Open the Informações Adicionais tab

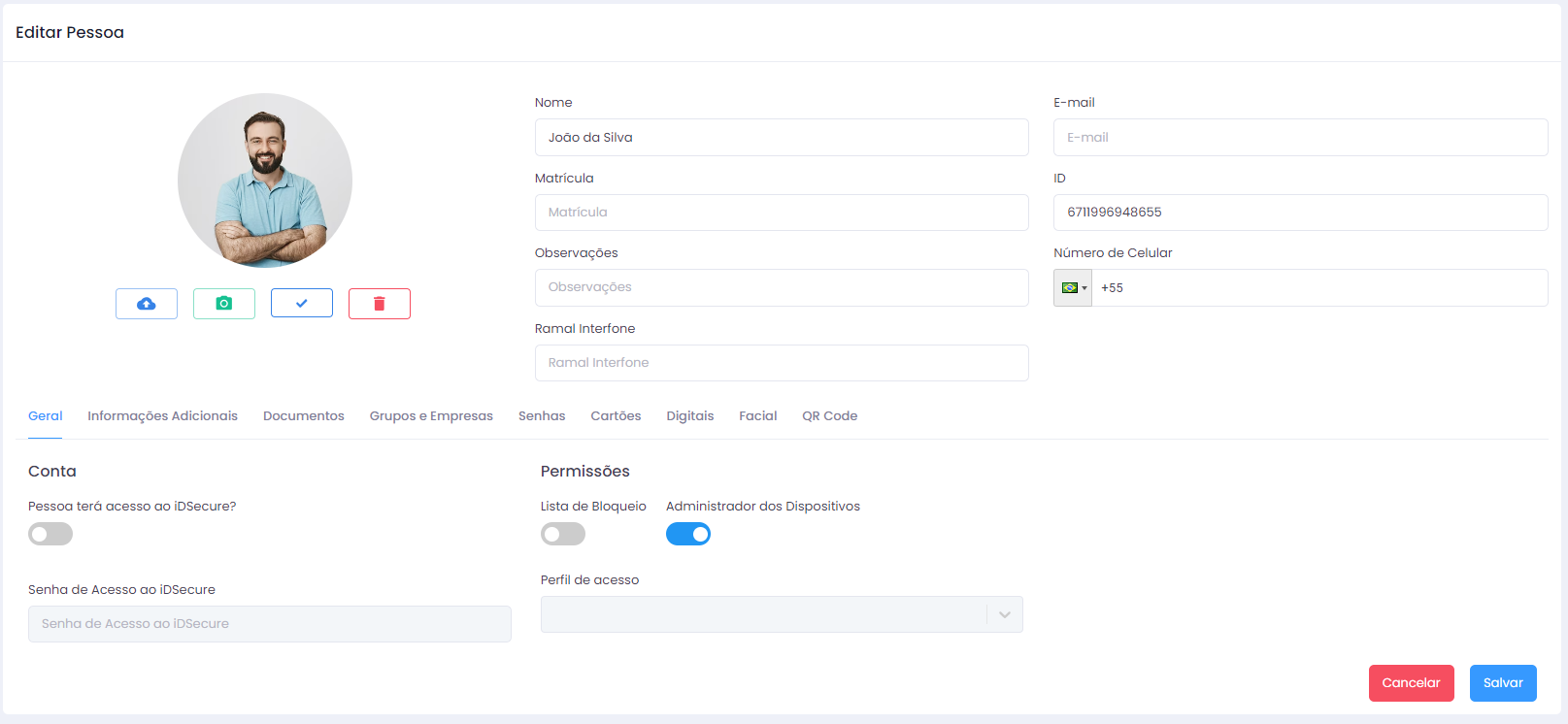(162, 416)
